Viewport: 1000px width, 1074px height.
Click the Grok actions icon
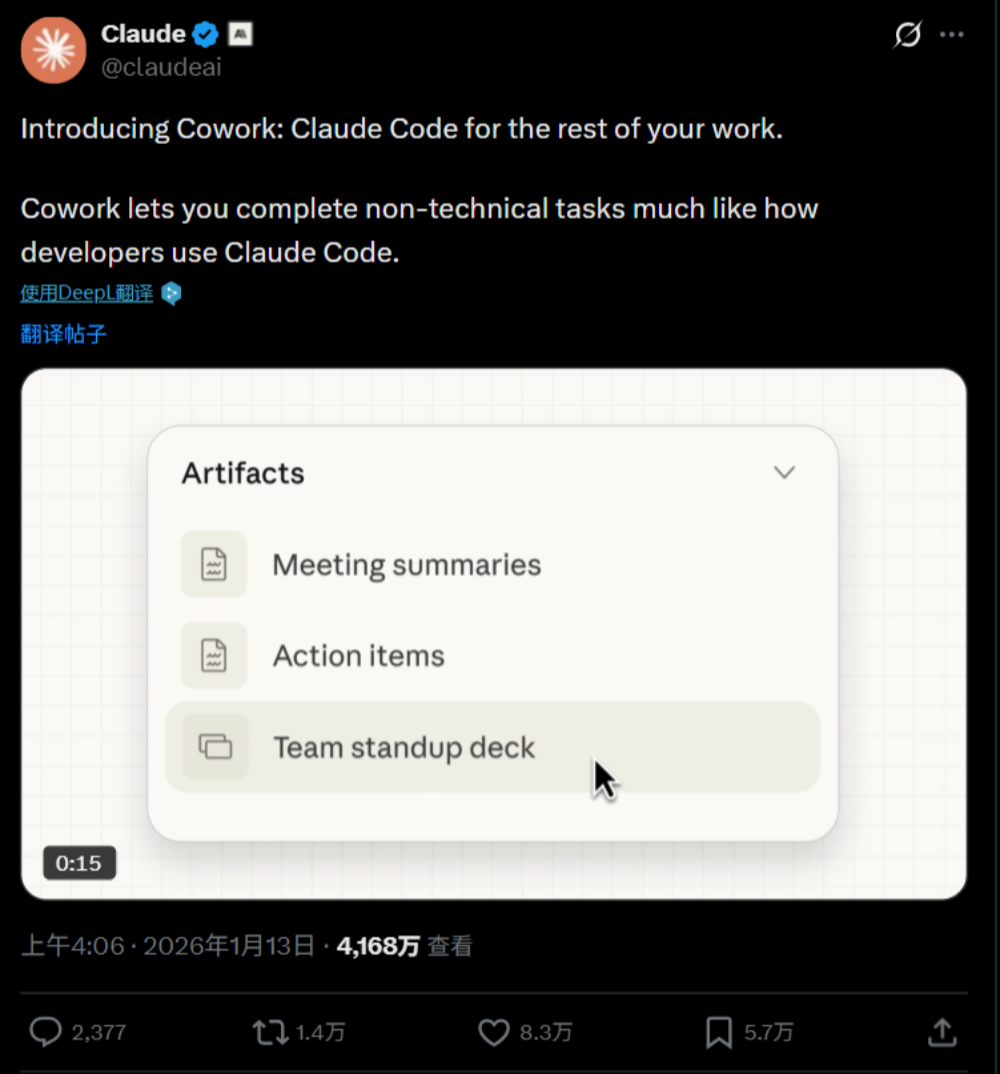point(905,34)
